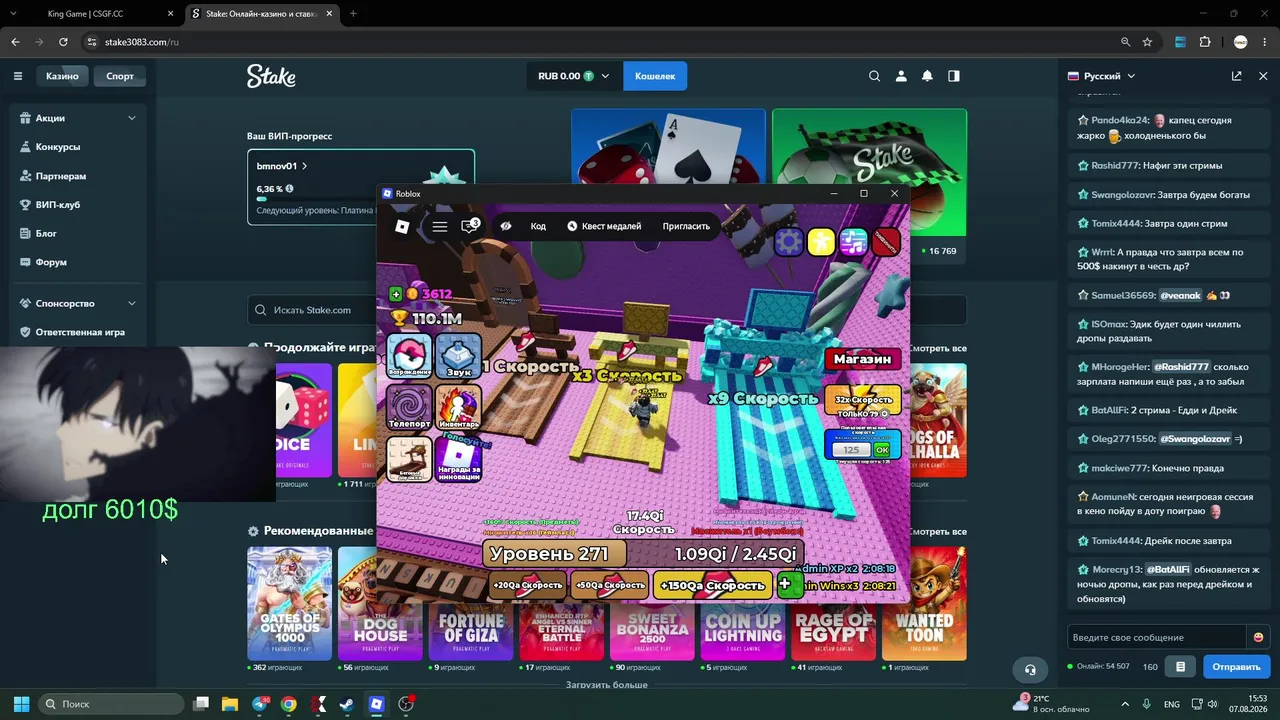Open Ответственная игра in the sidebar
Image resolution: width=1280 pixels, height=720 pixels.
pos(78,332)
